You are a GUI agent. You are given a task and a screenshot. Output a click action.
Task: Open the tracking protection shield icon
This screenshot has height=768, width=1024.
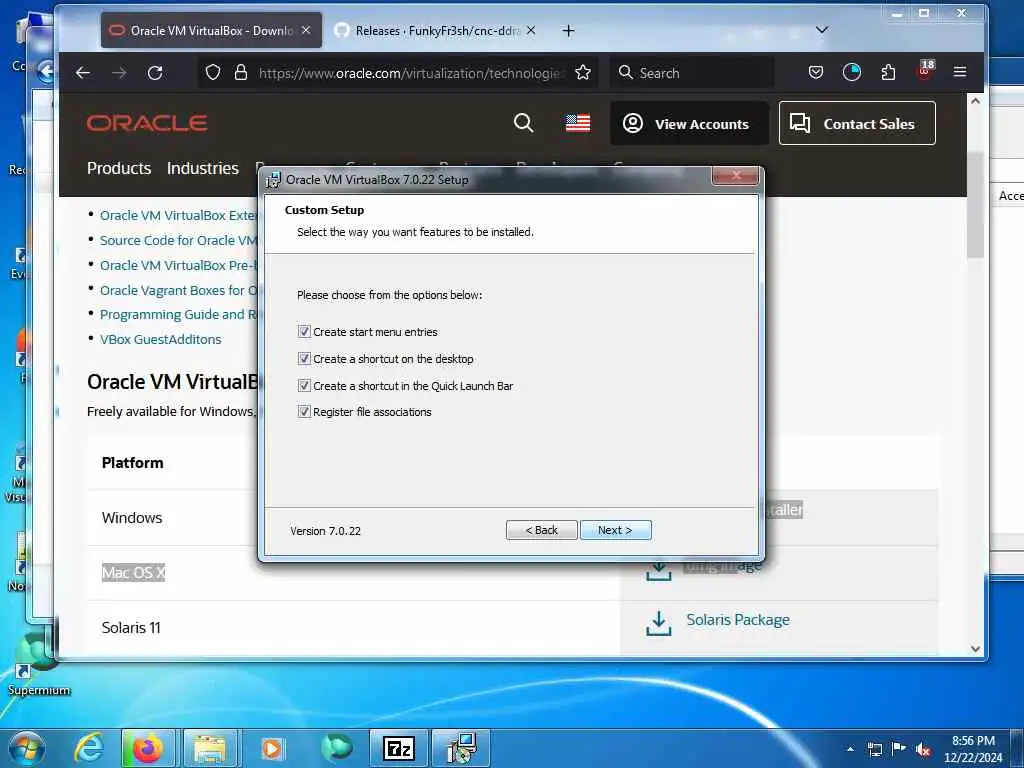[213, 72]
